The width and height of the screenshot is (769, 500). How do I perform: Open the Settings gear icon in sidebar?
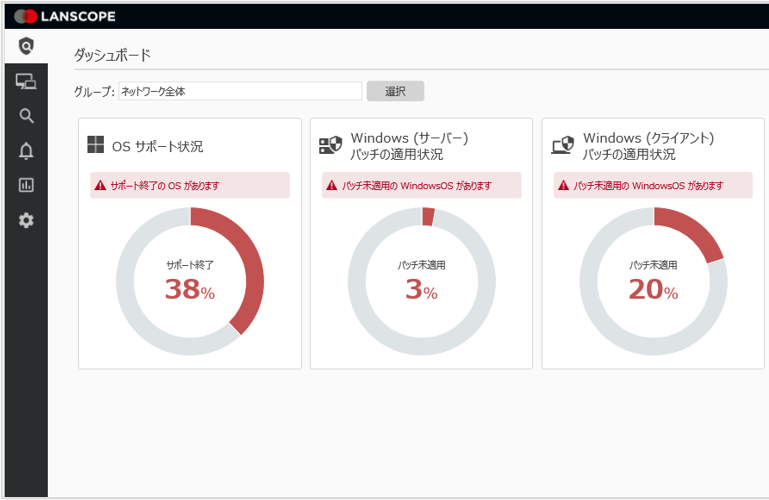[26, 220]
